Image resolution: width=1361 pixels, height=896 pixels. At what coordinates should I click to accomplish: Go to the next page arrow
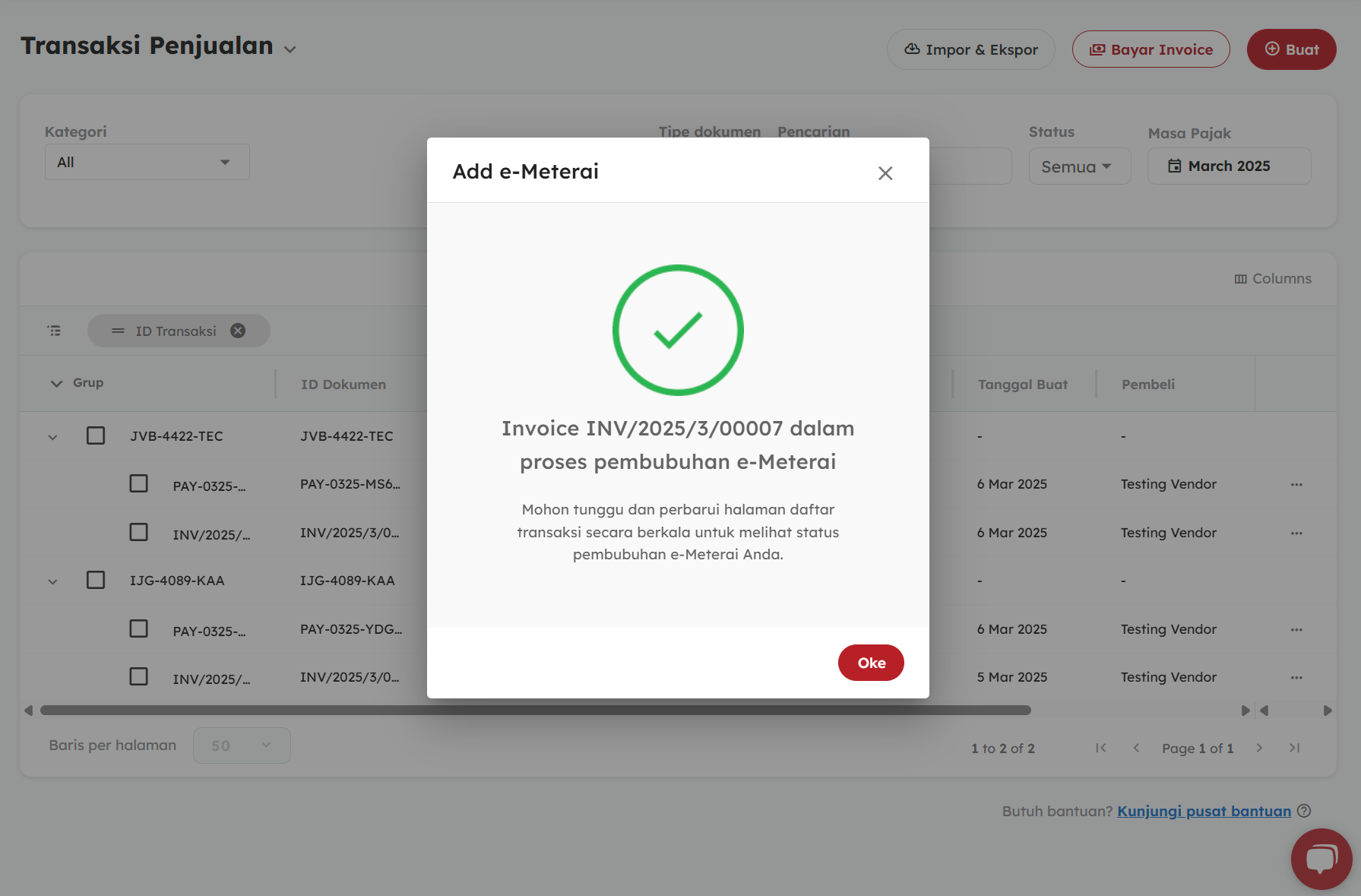point(1259,748)
